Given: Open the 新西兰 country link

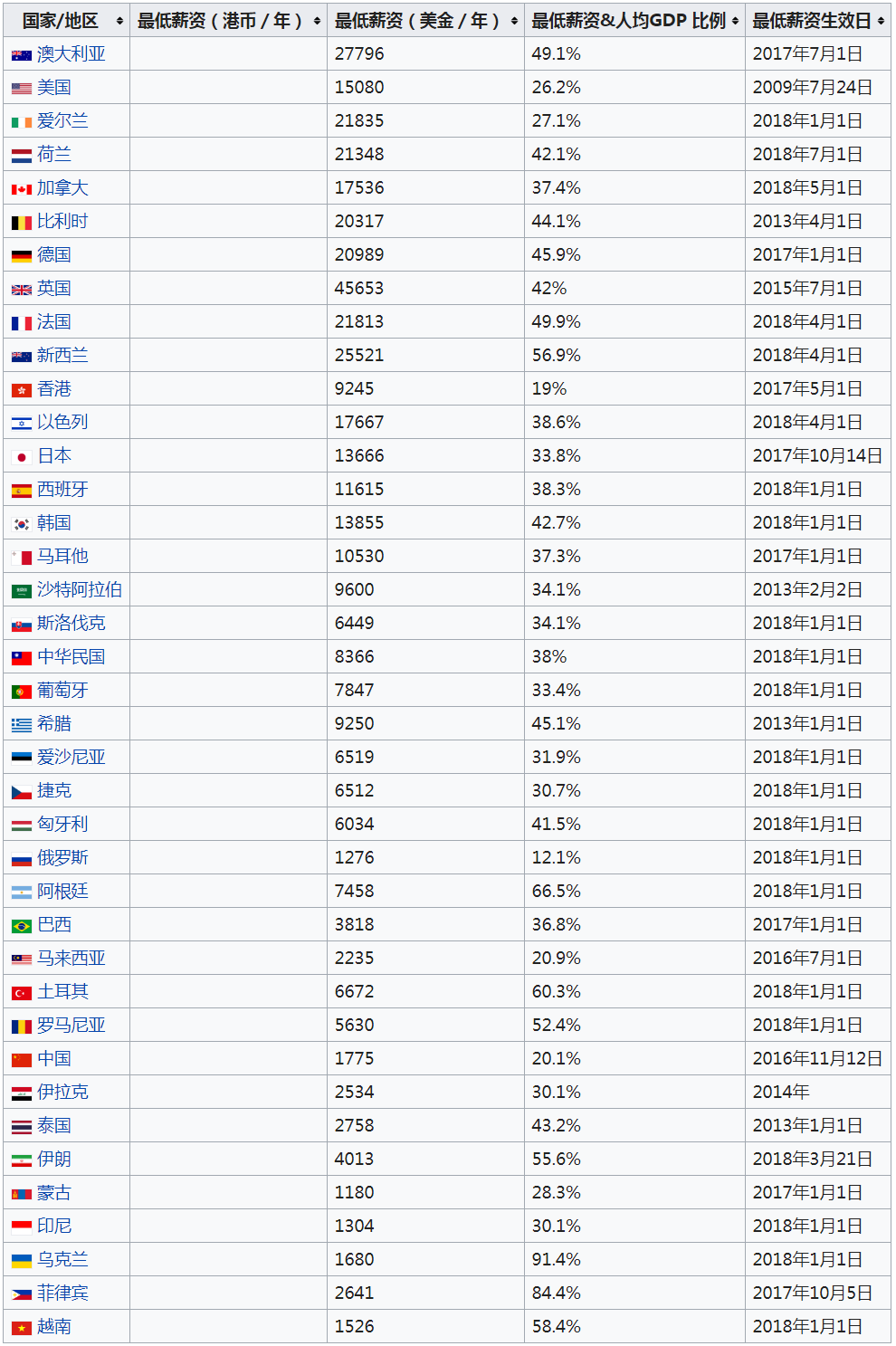Looking at the screenshot, I should point(62,355).
